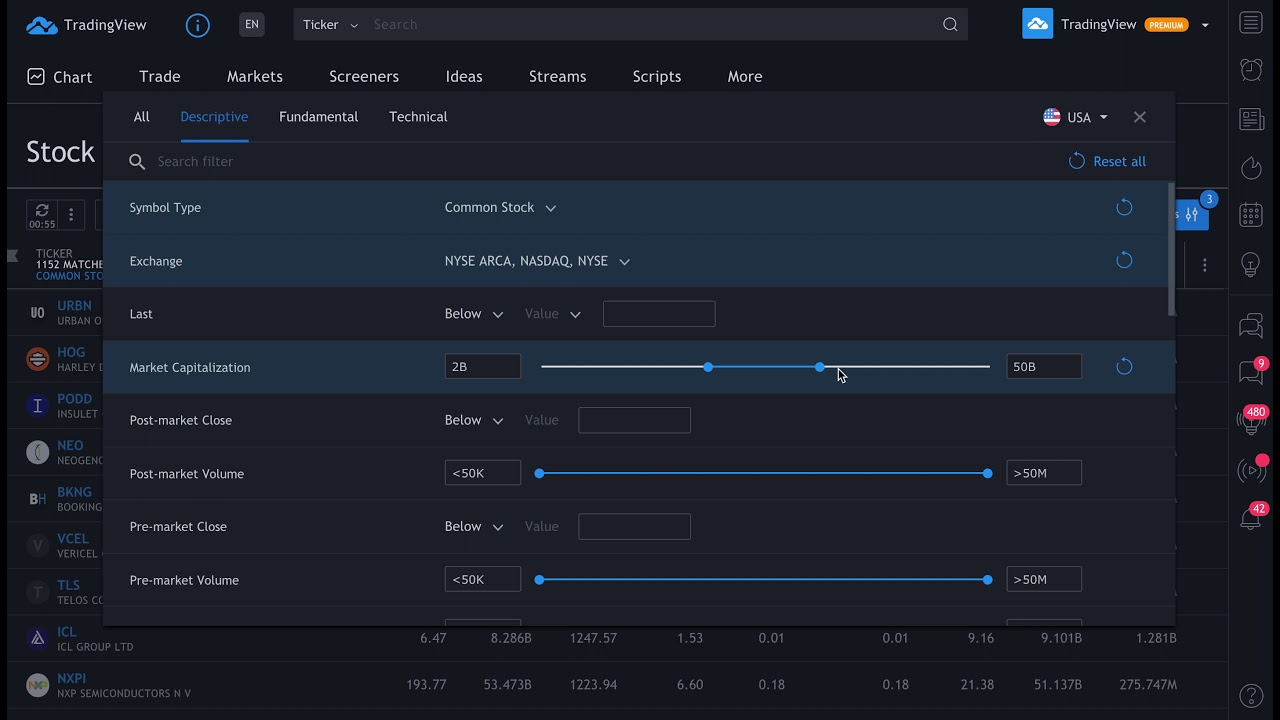
Task: Switch to the All filters tab
Action: pos(142,117)
